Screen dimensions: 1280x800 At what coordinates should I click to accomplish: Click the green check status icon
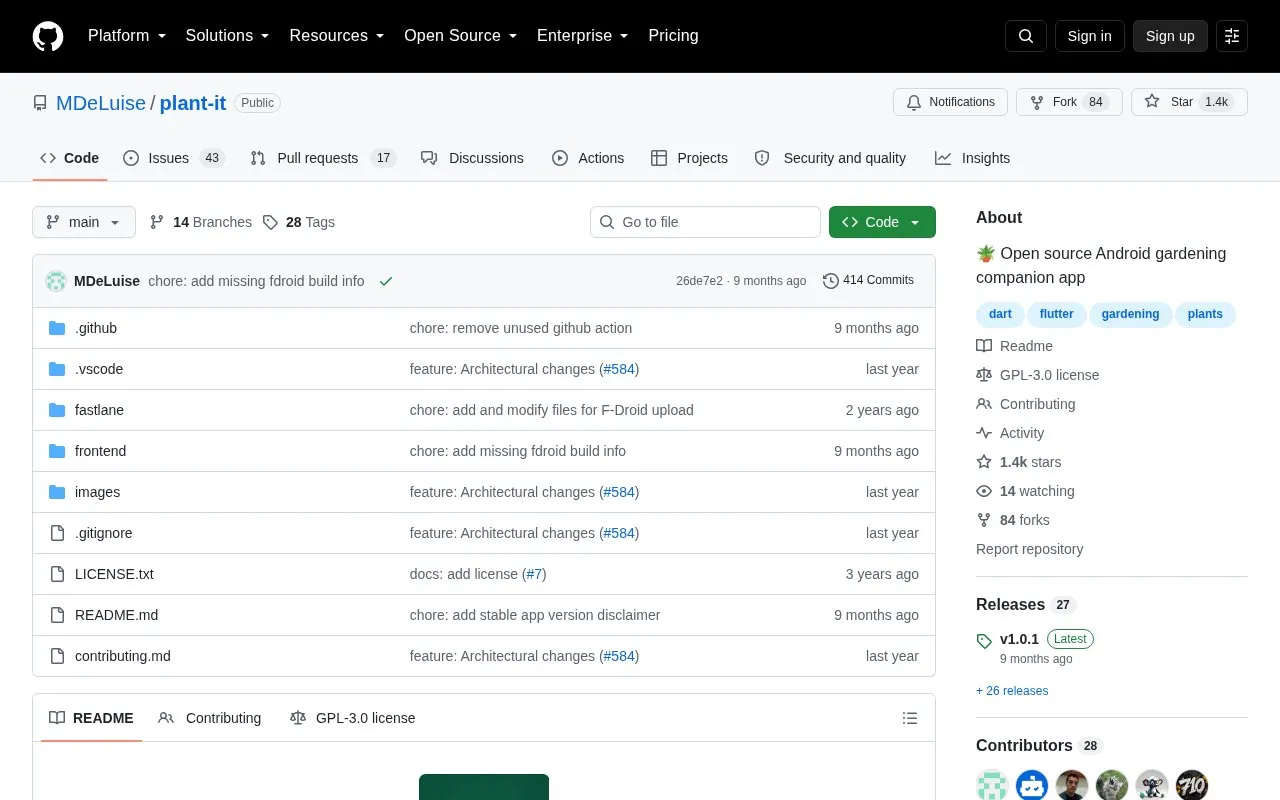(x=386, y=281)
